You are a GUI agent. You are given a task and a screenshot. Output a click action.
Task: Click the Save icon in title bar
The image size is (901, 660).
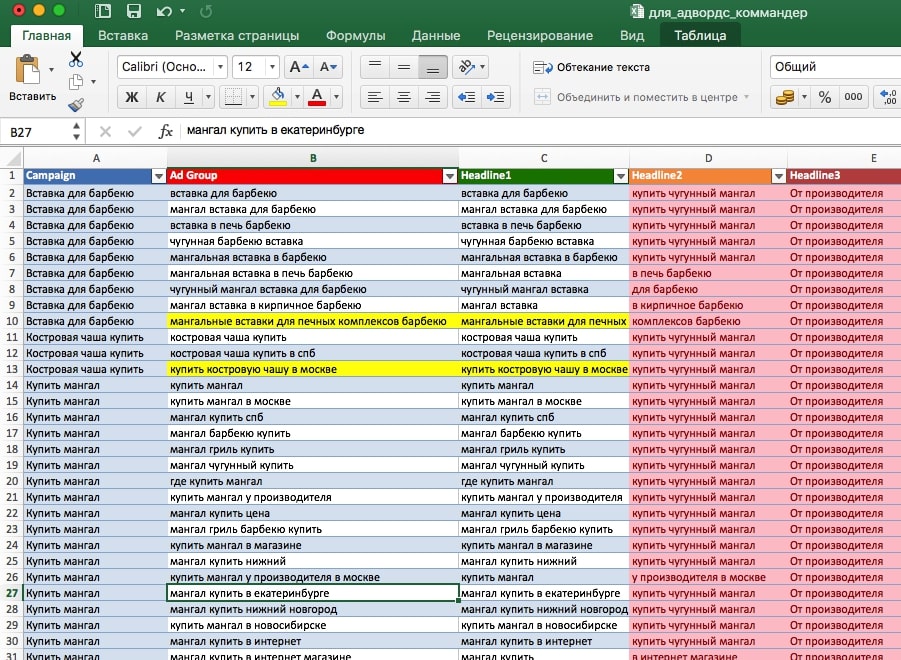tap(133, 12)
